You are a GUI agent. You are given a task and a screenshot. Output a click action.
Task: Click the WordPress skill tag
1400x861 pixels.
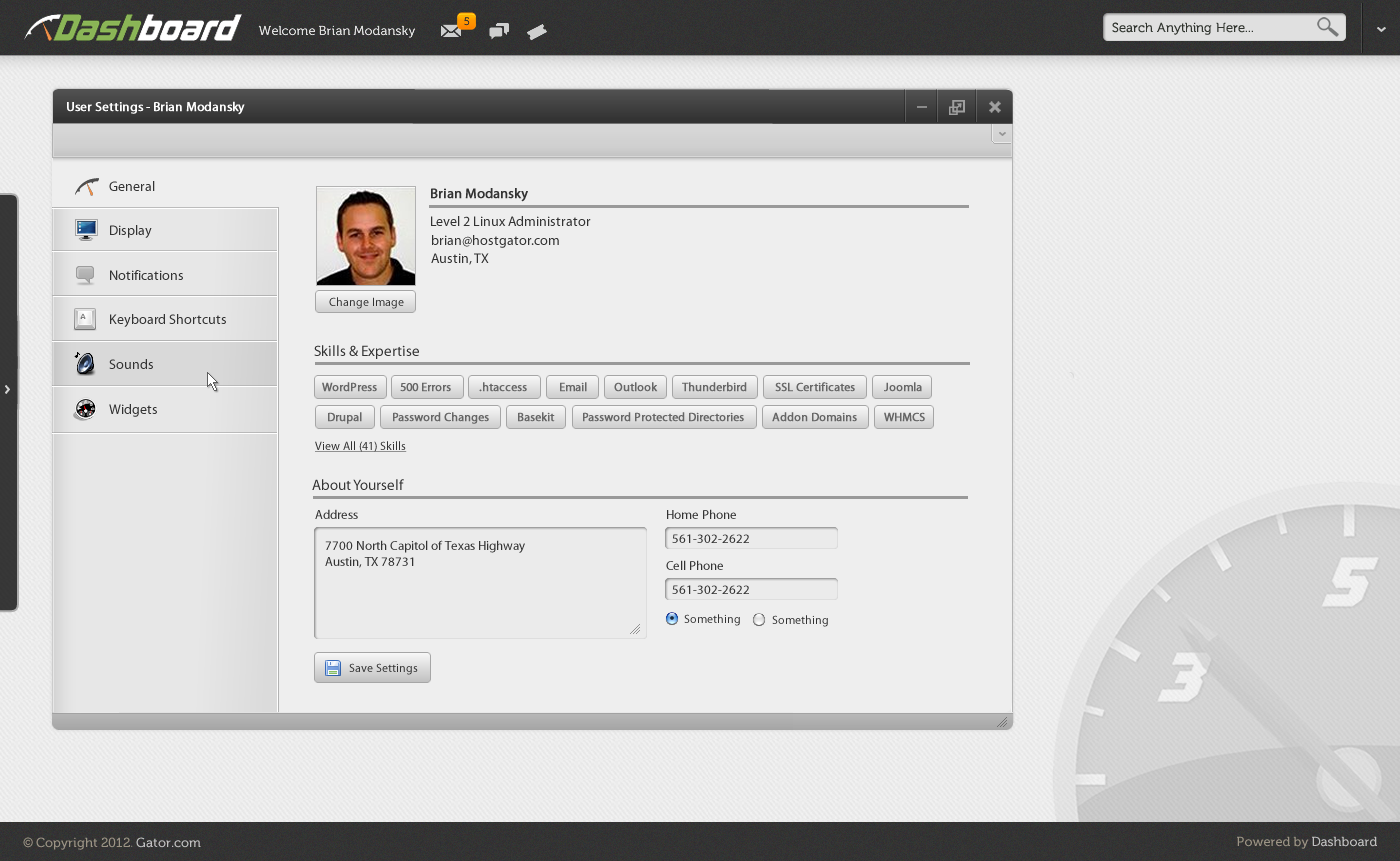(349, 387)
